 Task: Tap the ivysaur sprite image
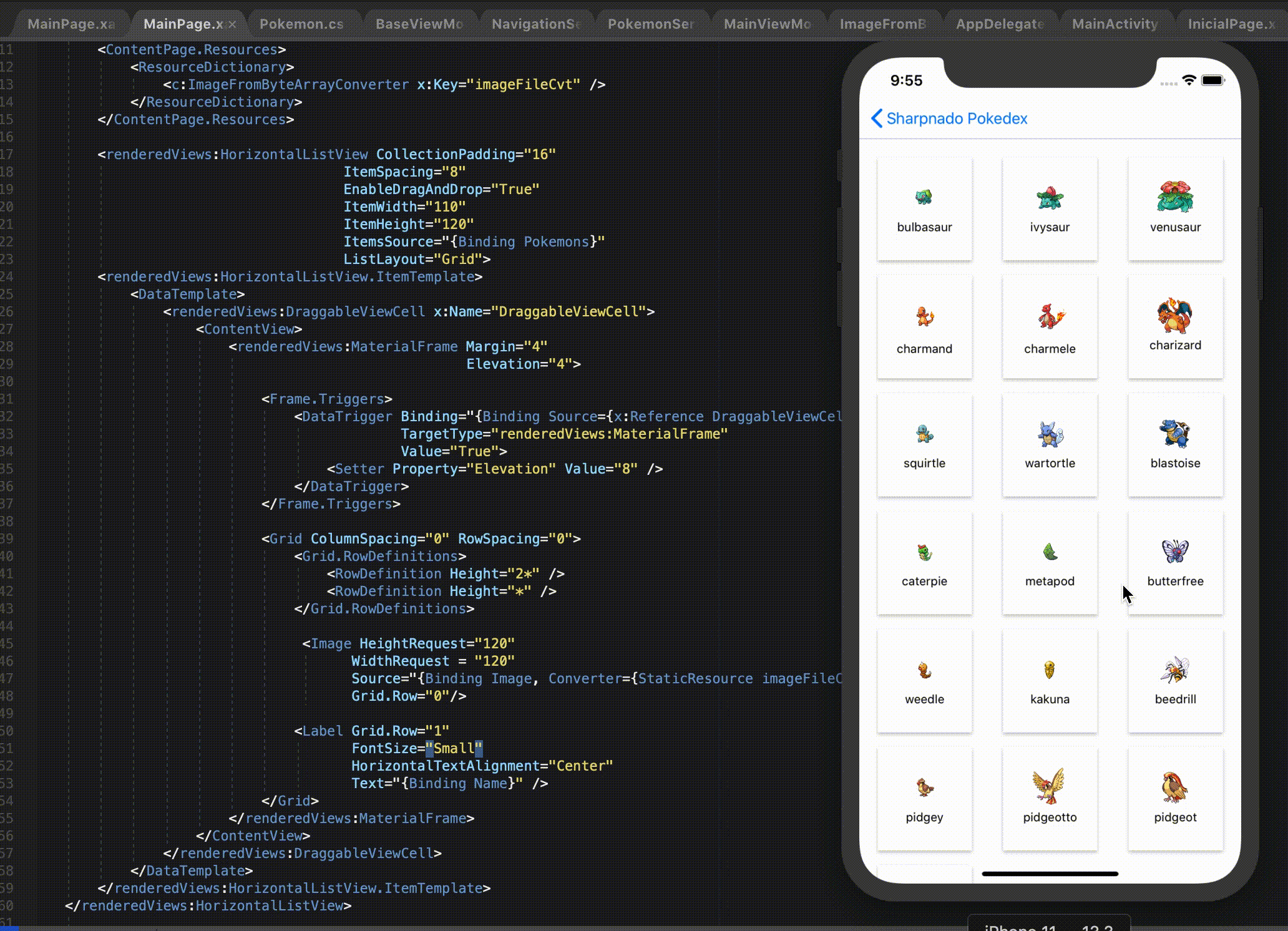pos(1050,197)
